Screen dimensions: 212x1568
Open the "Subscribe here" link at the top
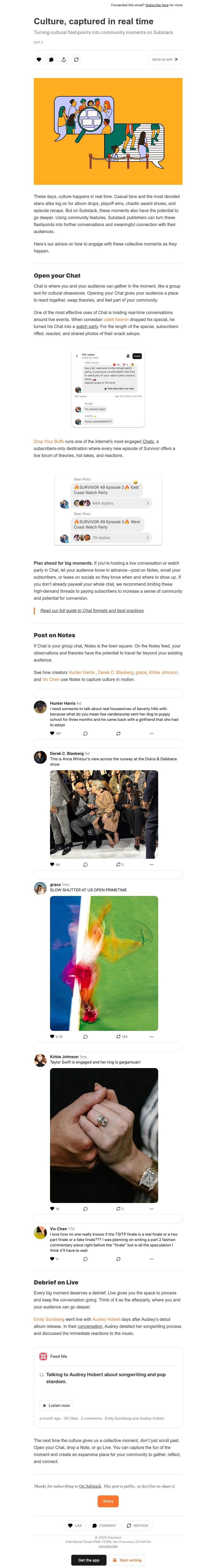[157, 5]
